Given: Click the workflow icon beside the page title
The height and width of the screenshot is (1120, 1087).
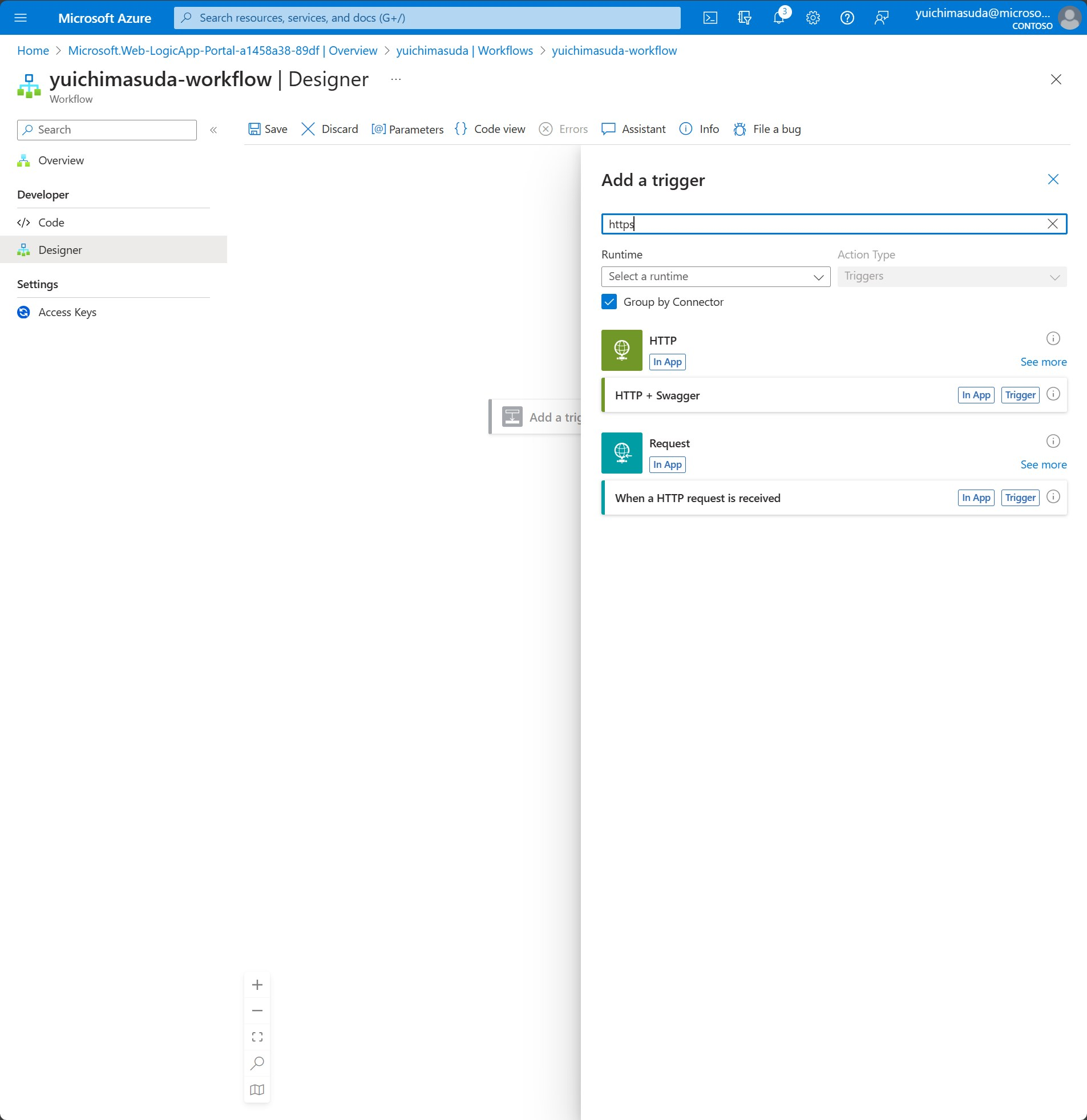Looking at the screenshot, I should click(29, 86).
